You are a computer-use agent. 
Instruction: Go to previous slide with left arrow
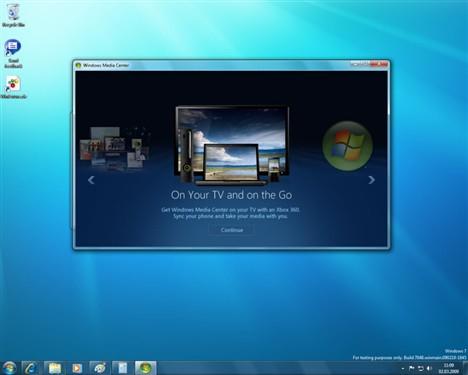point(91,180)
